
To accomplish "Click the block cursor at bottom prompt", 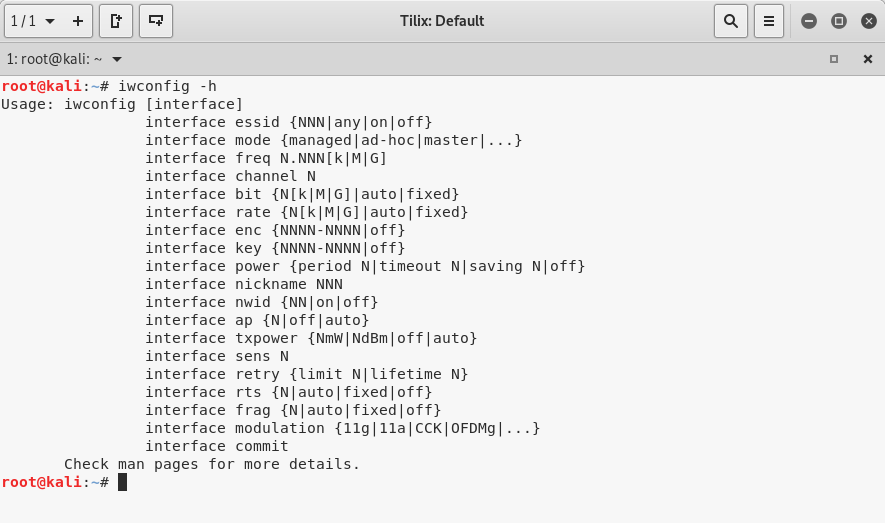I will click(122, 482).
